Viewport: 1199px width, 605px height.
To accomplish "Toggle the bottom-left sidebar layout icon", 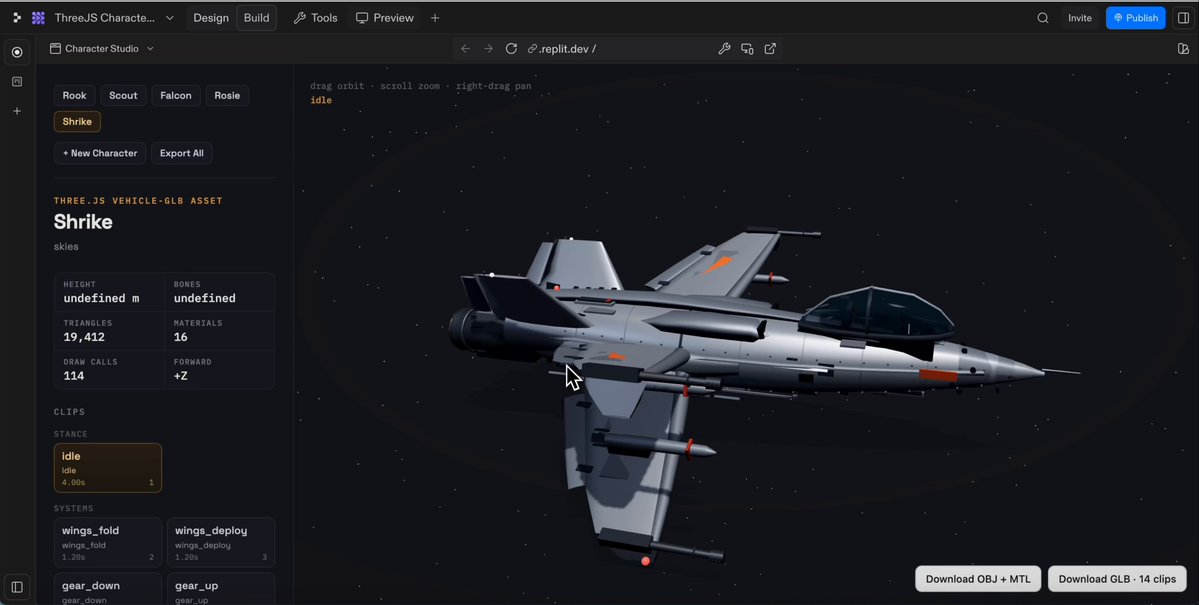I will pyautogui.click(x=17, y=587).
